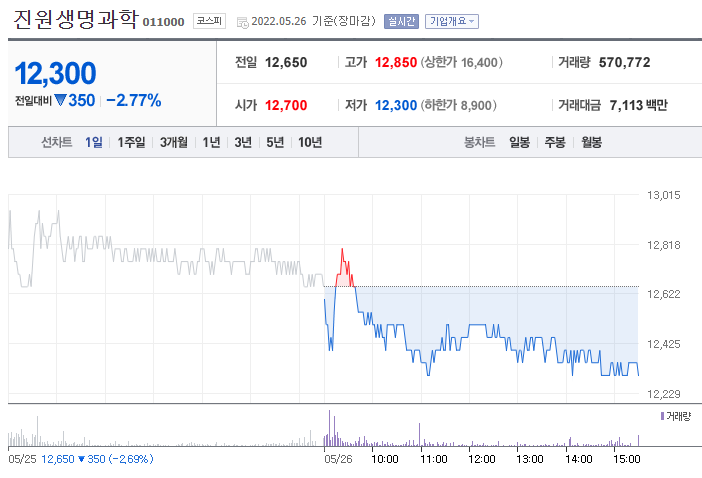Click the 05/25 date label on x-axis
The width and height of the screenshot is (702, 478).
click(22, 459)
